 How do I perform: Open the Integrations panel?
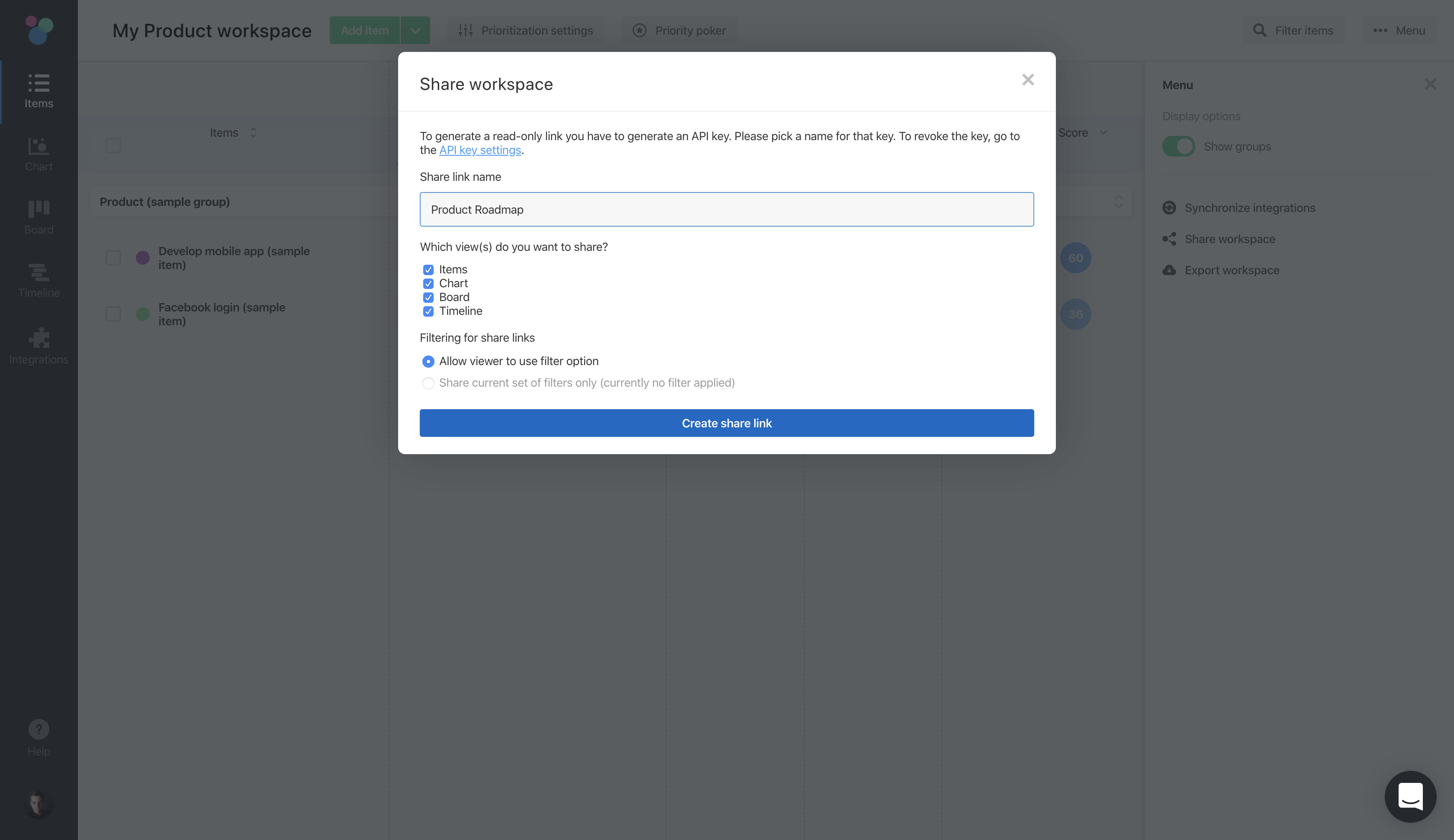(38, 345)
